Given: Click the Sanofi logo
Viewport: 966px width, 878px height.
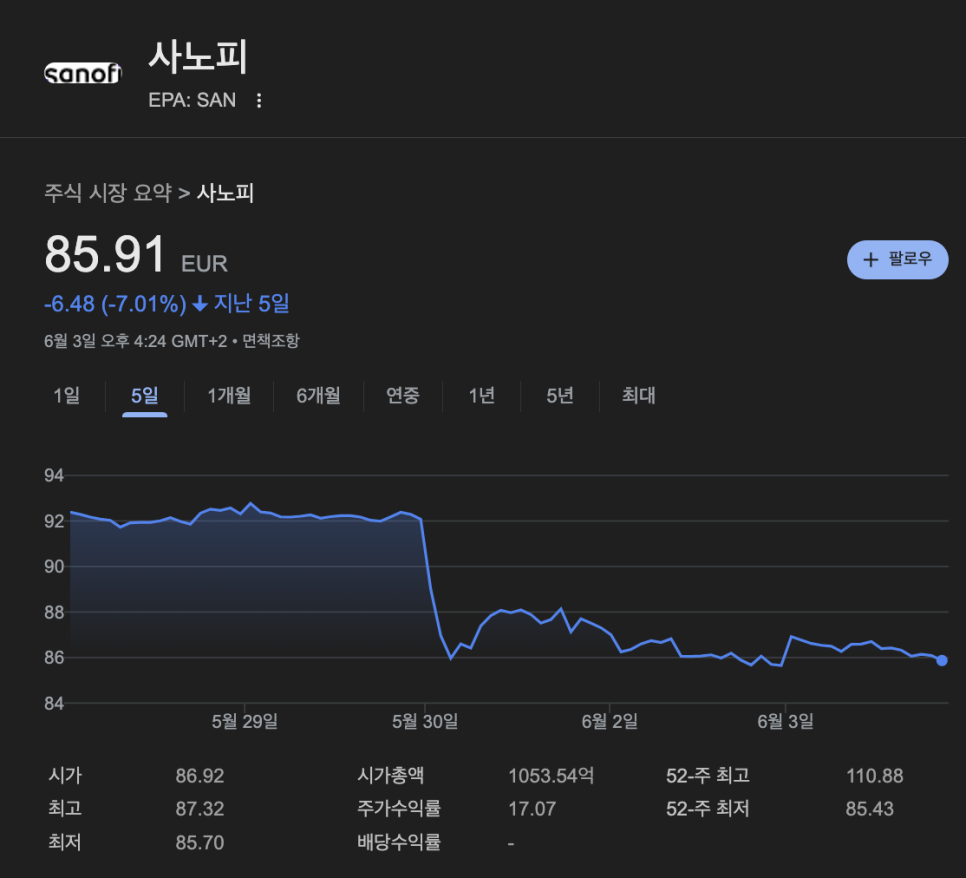Looking at the screenshot, I should pos(83,73).
